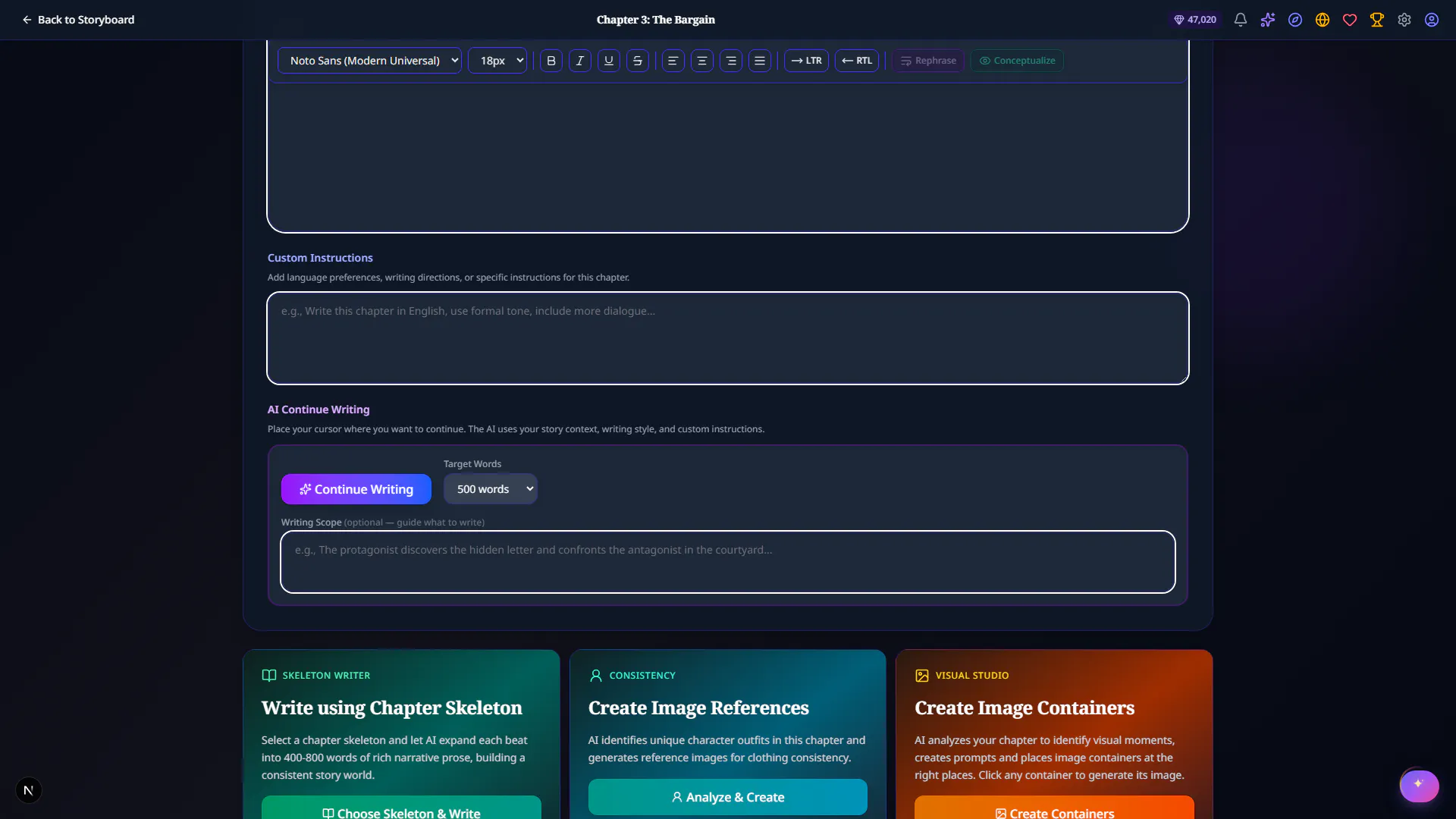Toggle strikethrough formatting

click(638, 61)
